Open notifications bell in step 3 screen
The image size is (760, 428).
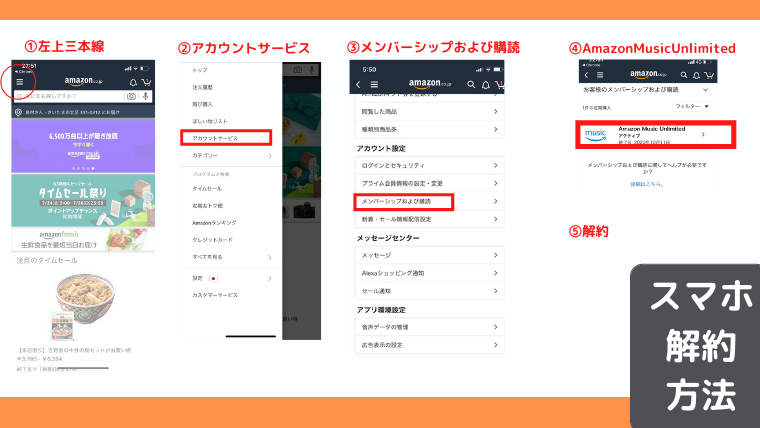coord(486,85)
